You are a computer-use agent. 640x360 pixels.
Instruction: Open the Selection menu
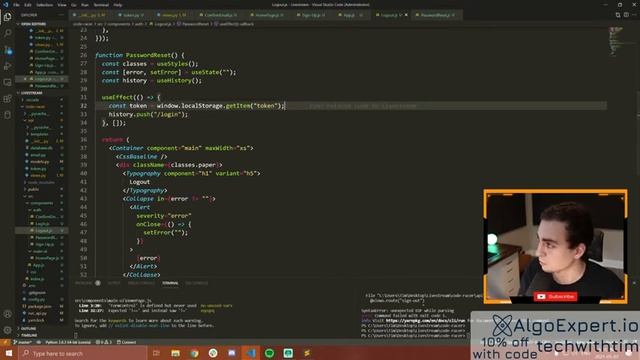[44, 5]
